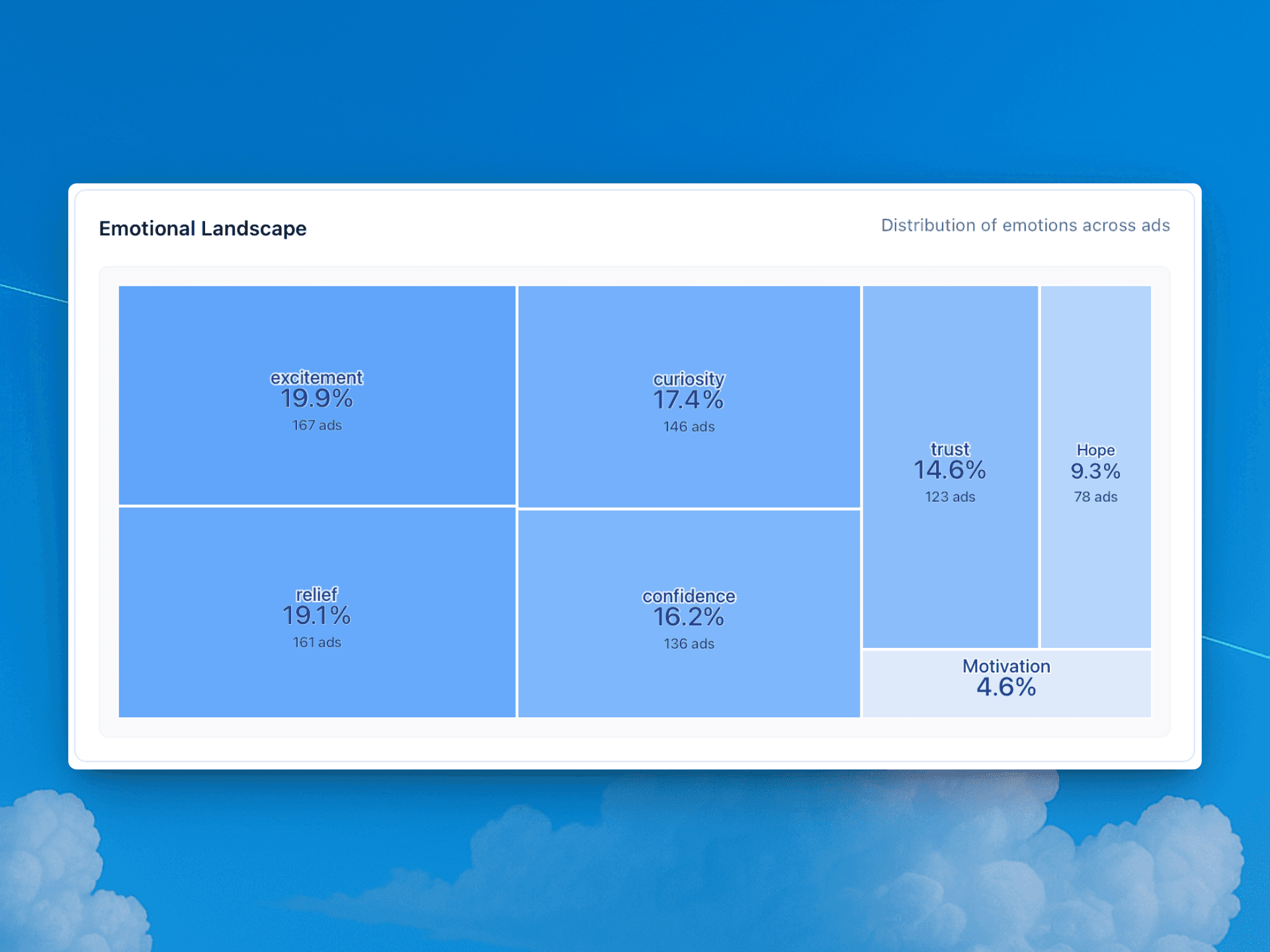Click the 167 ads label
Screen dimensions: 1270x952
pyautogui.click(x=317, y=425)
